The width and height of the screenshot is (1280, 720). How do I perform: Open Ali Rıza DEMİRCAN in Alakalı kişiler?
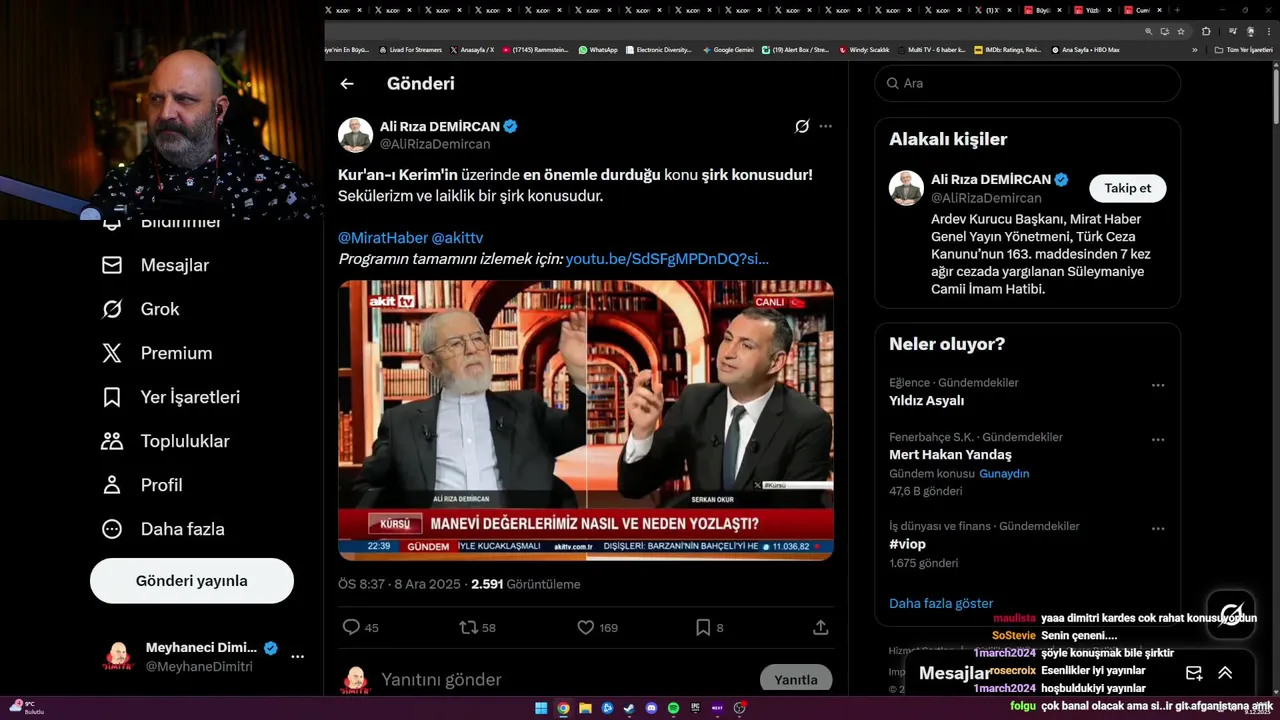pyautogui.click(x=991, y=180)
